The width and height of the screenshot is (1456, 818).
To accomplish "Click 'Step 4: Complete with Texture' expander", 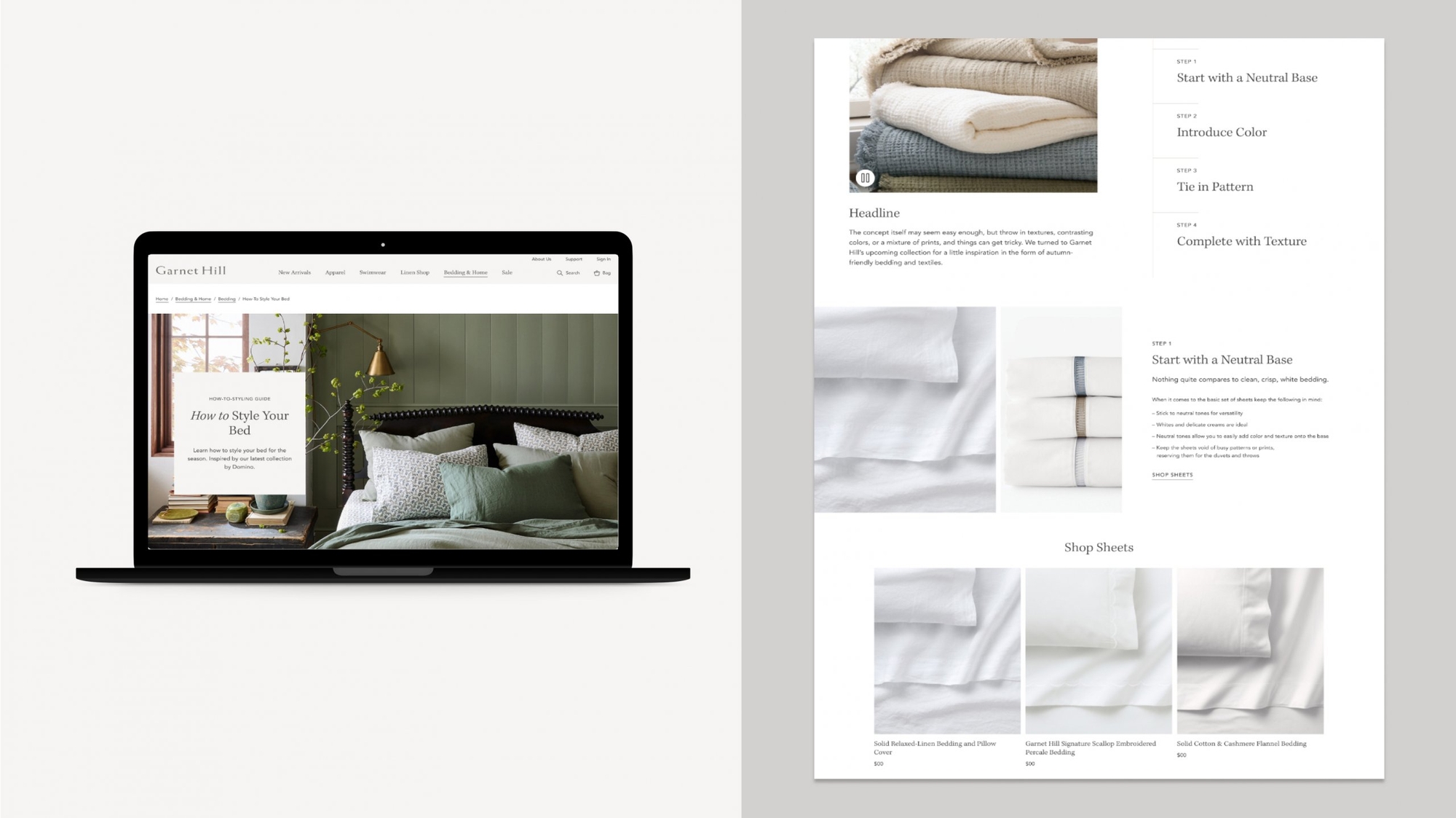I will [x=1242, y=240].
